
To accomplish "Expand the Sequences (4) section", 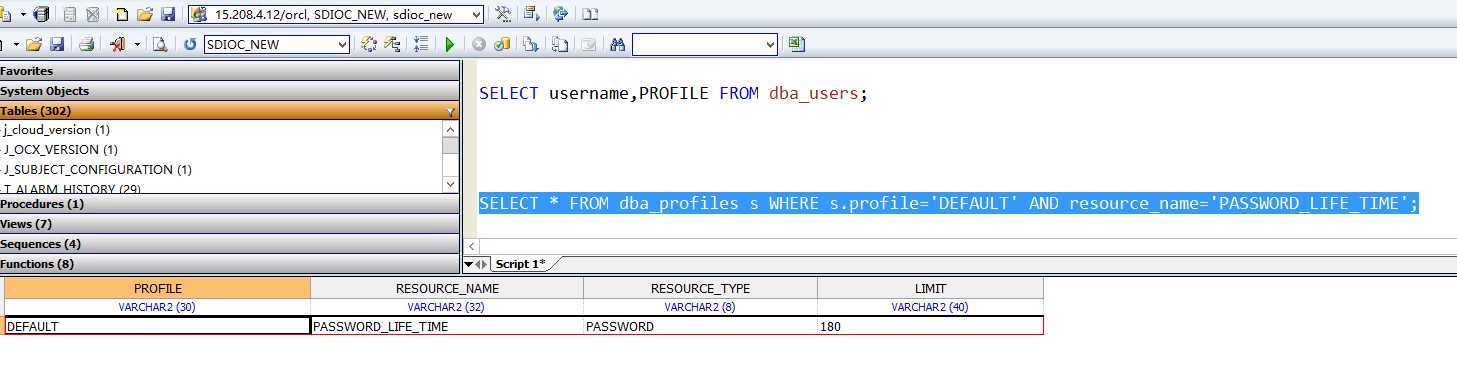I will pos(229,244).
